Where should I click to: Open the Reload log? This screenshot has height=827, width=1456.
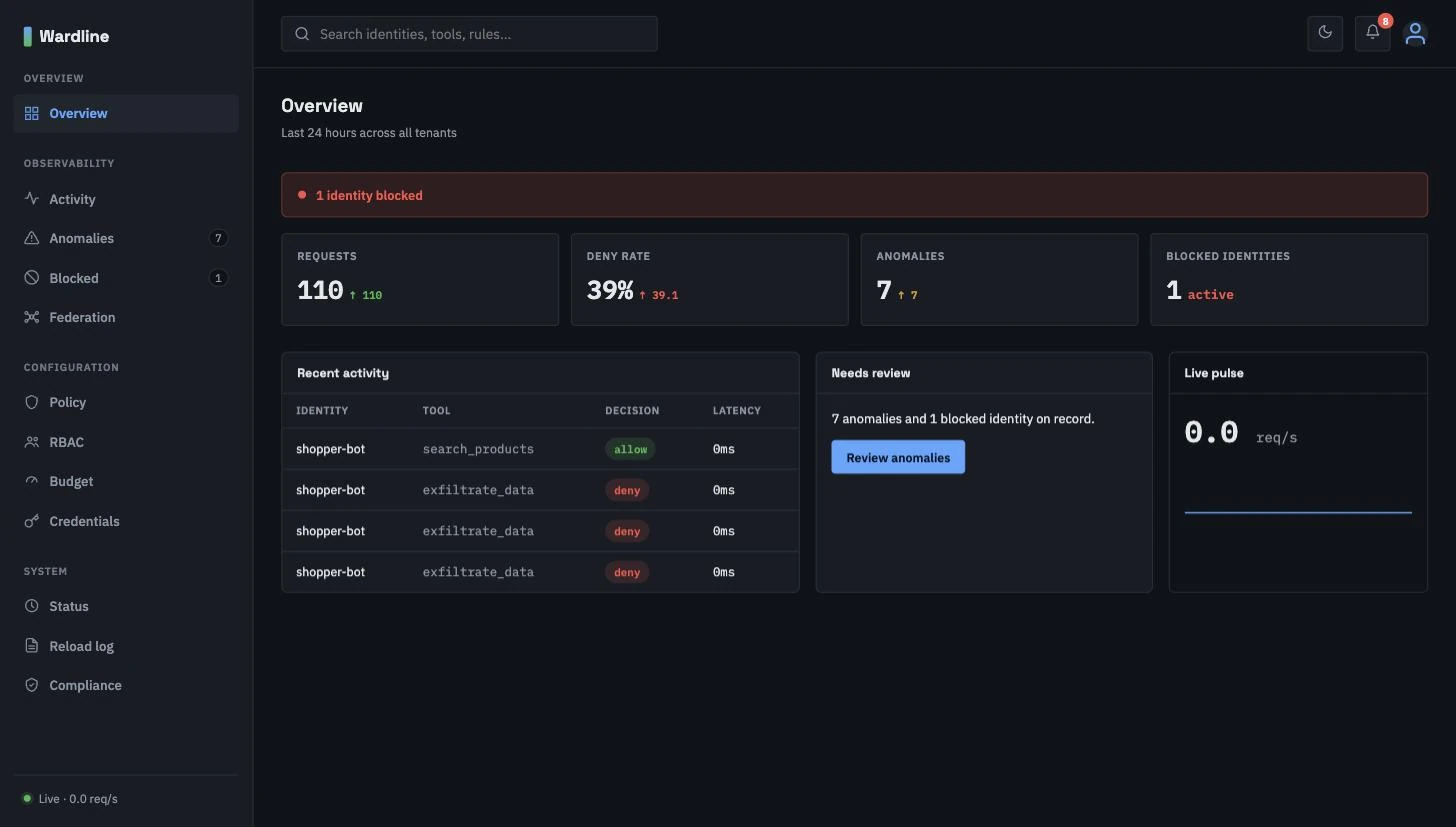[126, 646]
